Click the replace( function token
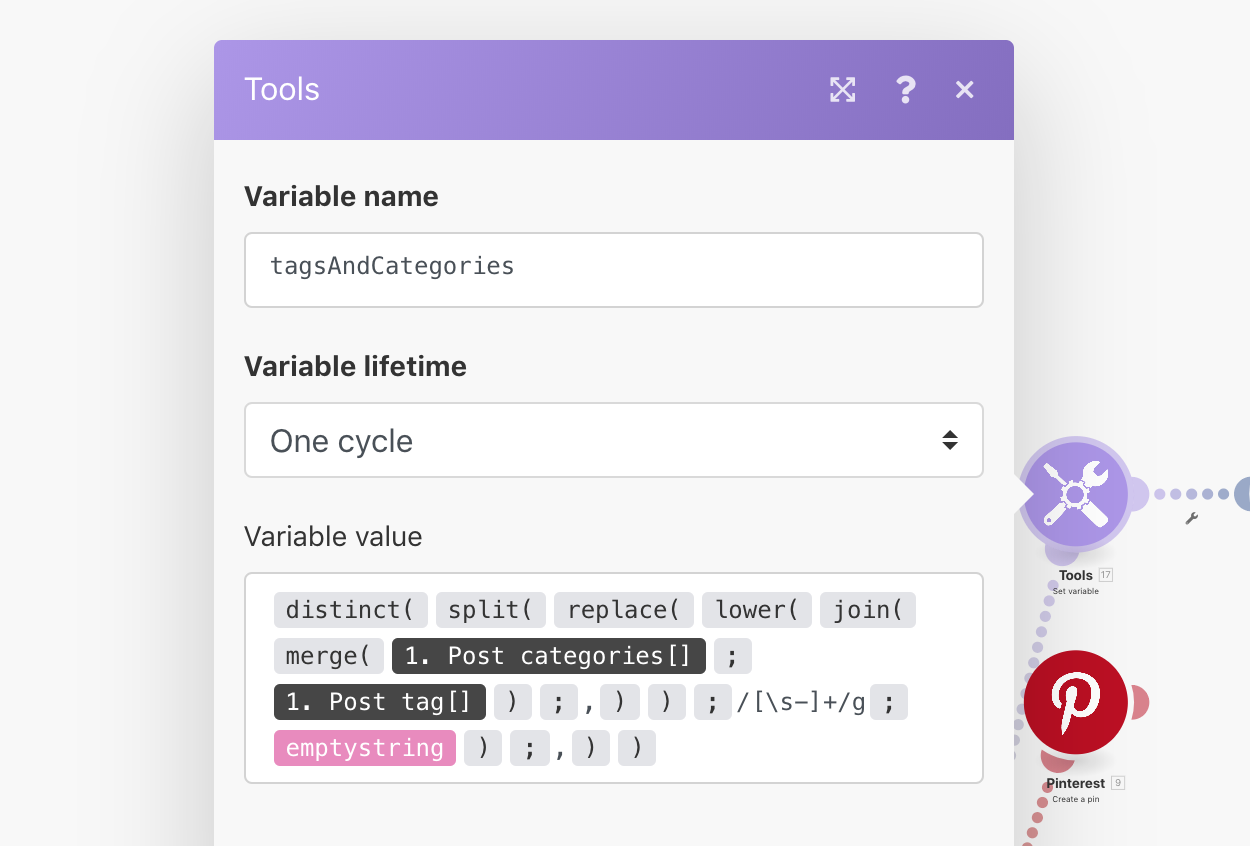The width and height of the screenshot is (1250, 846). pyautogui.click(x=623, y=610)
